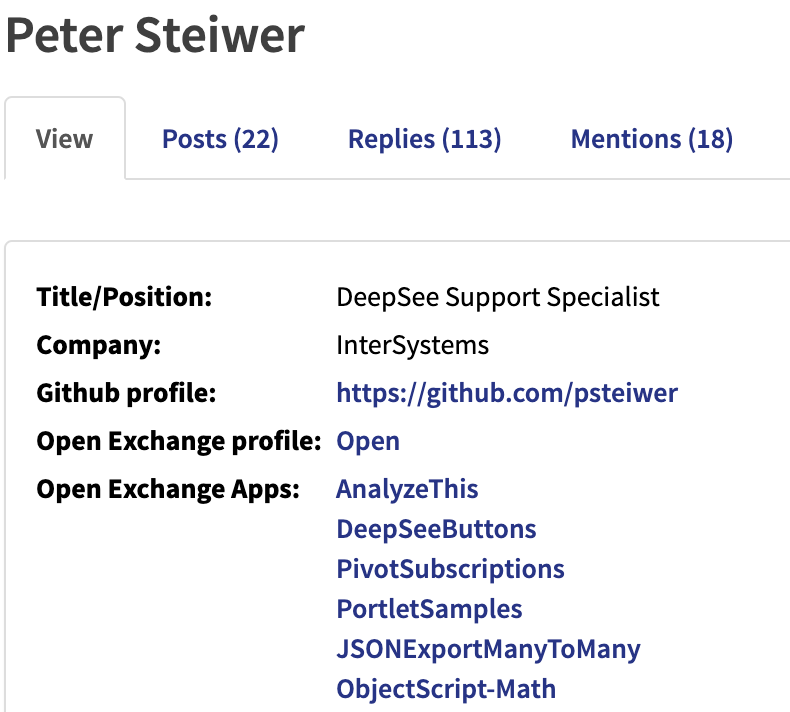Open the AnalyzeThis app link
Image resolution: width=790 pixels, height=712 pixels.
click(x=407, y=489)
